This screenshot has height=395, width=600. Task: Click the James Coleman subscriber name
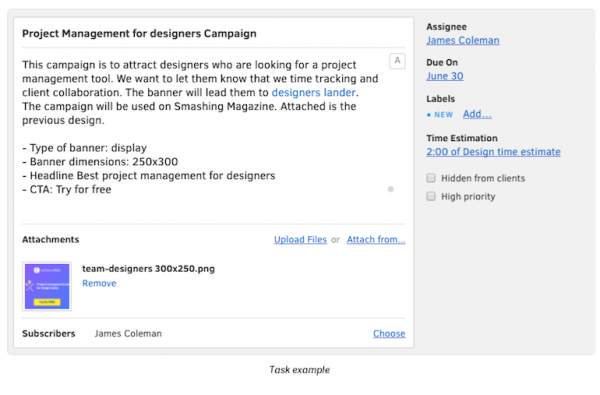tap(128, 334)
